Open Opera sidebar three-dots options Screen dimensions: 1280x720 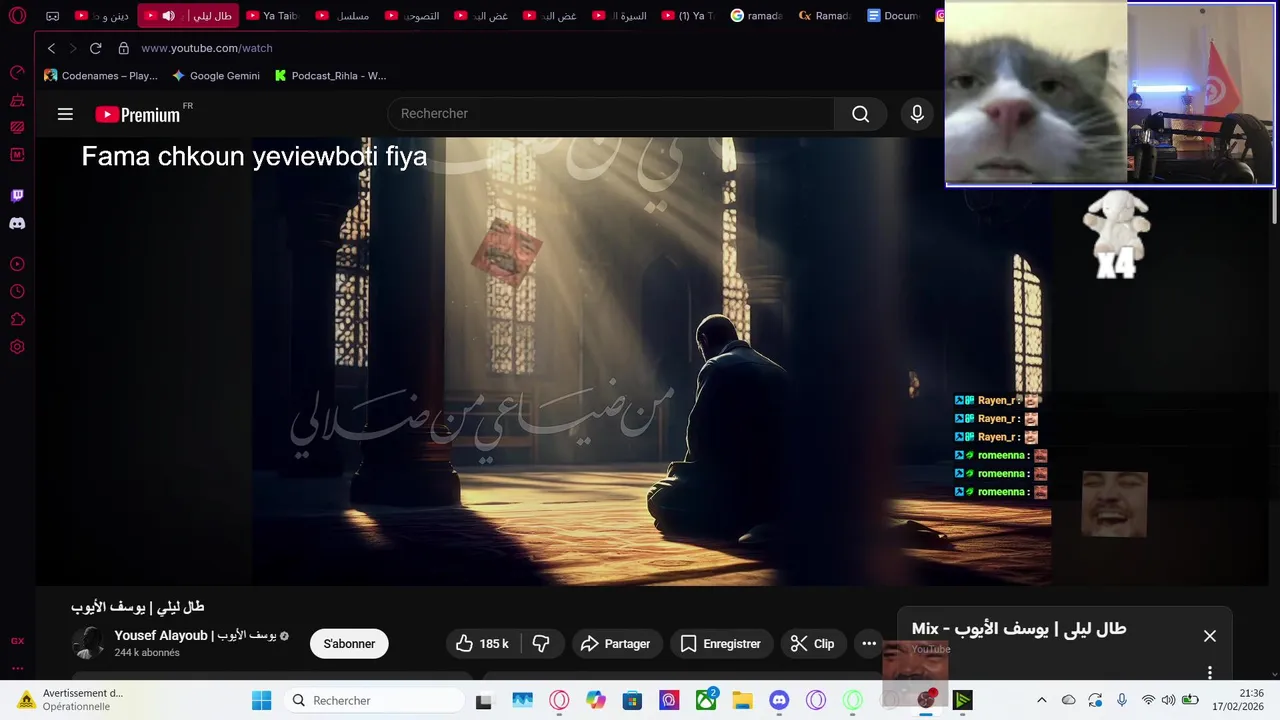pyautogui.click(x=17, y=668)
